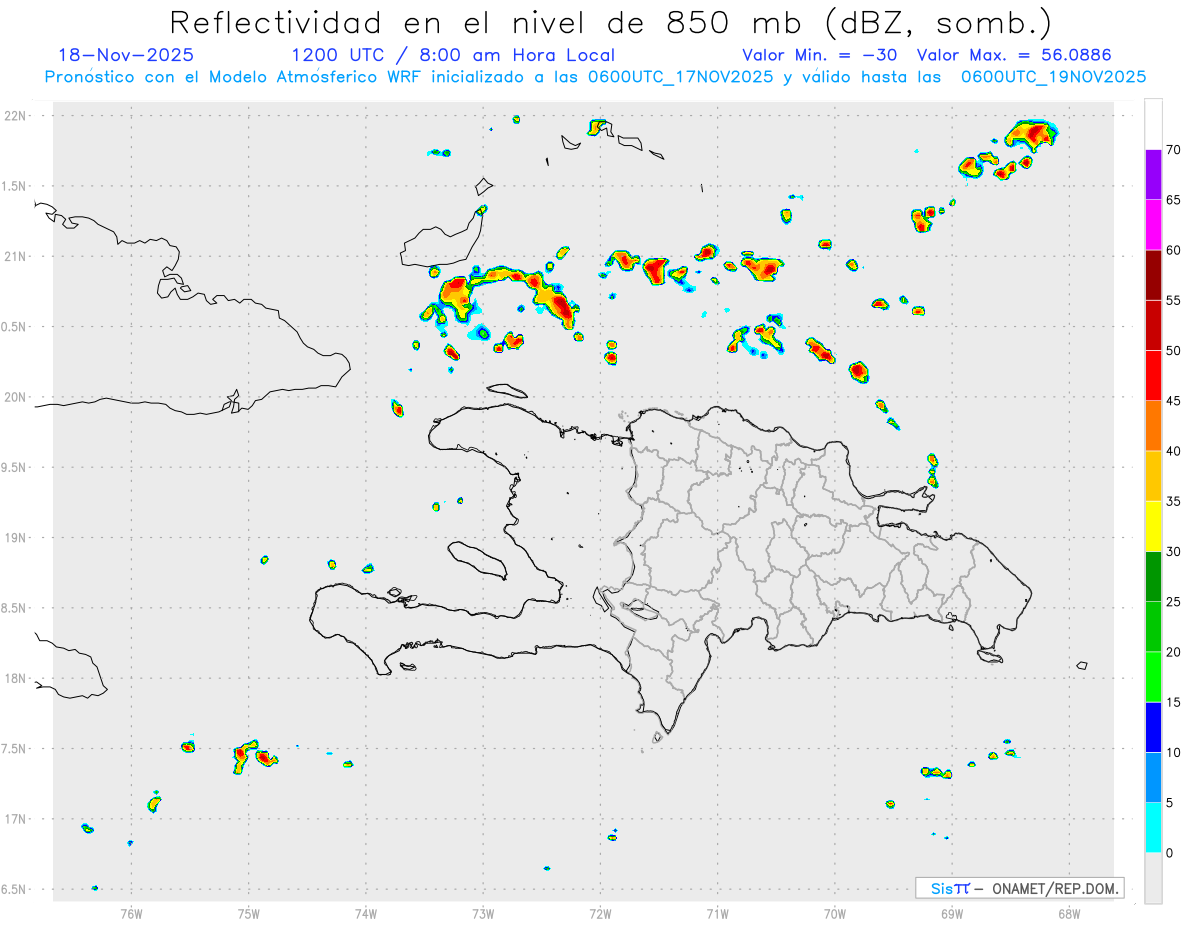
Task: Select the '72W' longitude label
Action: click(x=600, y=912)
